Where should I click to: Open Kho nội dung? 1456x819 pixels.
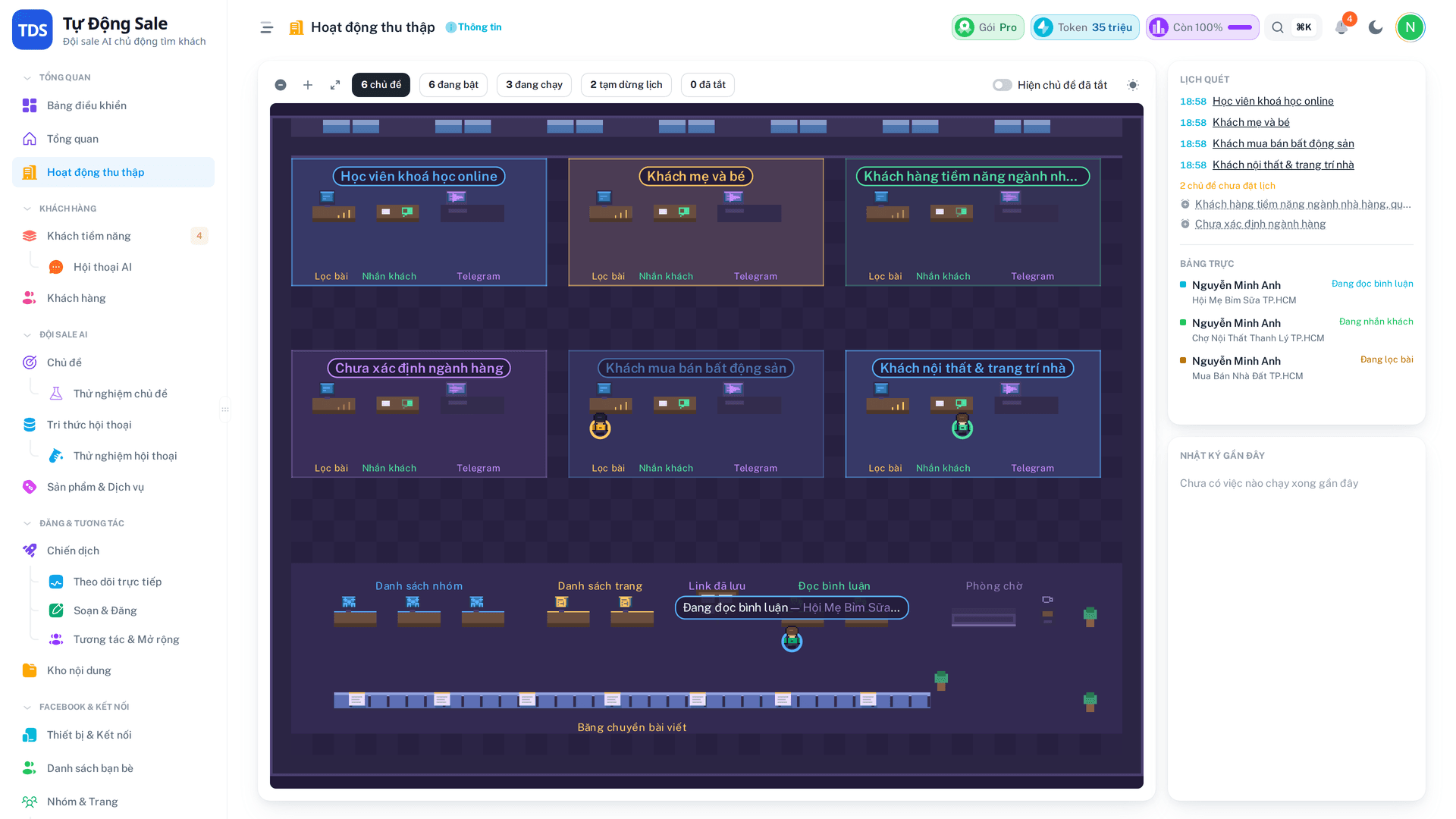pyautogui.click(x=113, y=670)
